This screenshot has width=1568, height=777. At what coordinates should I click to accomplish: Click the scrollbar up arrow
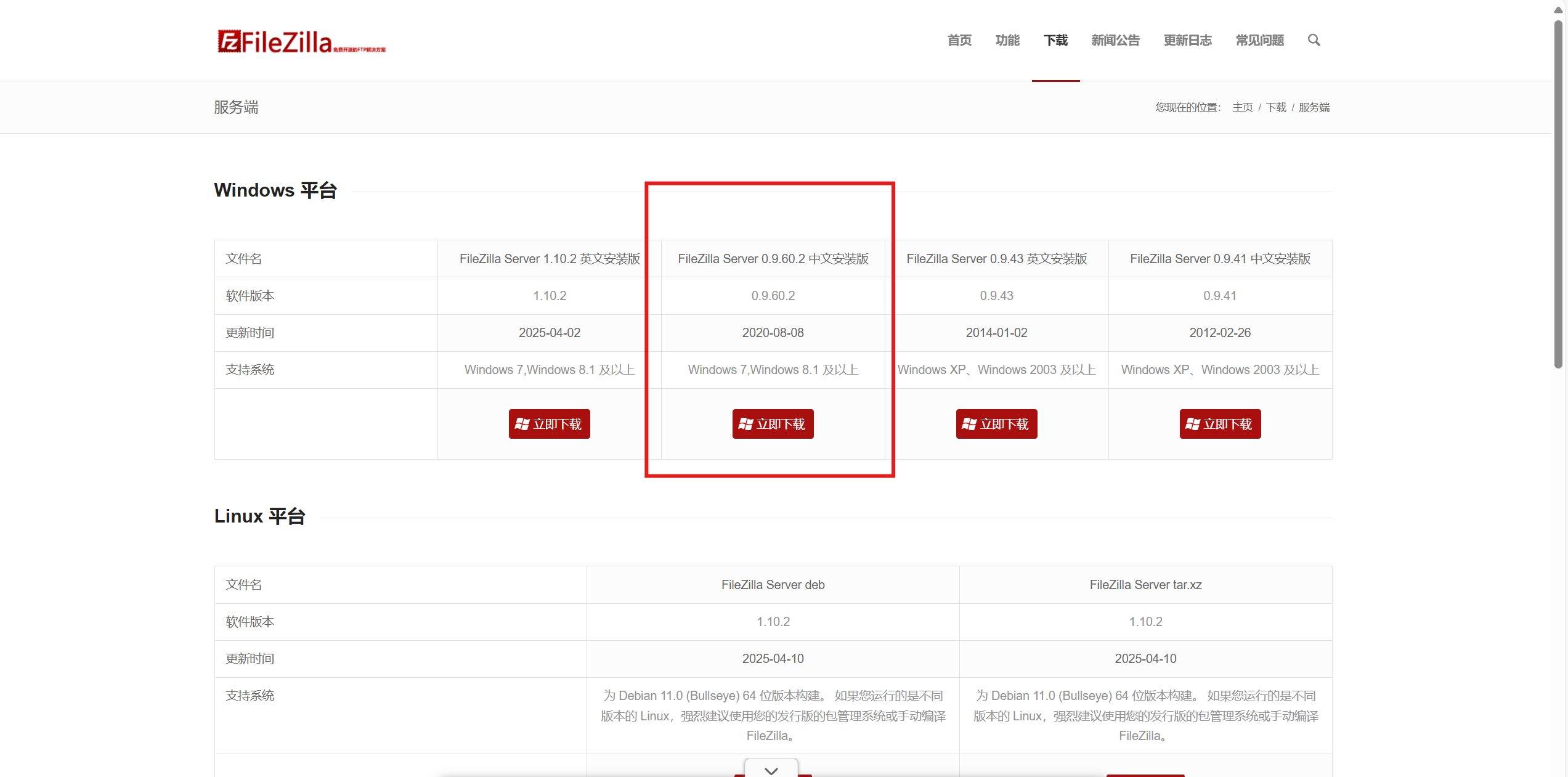point(1558,10)
